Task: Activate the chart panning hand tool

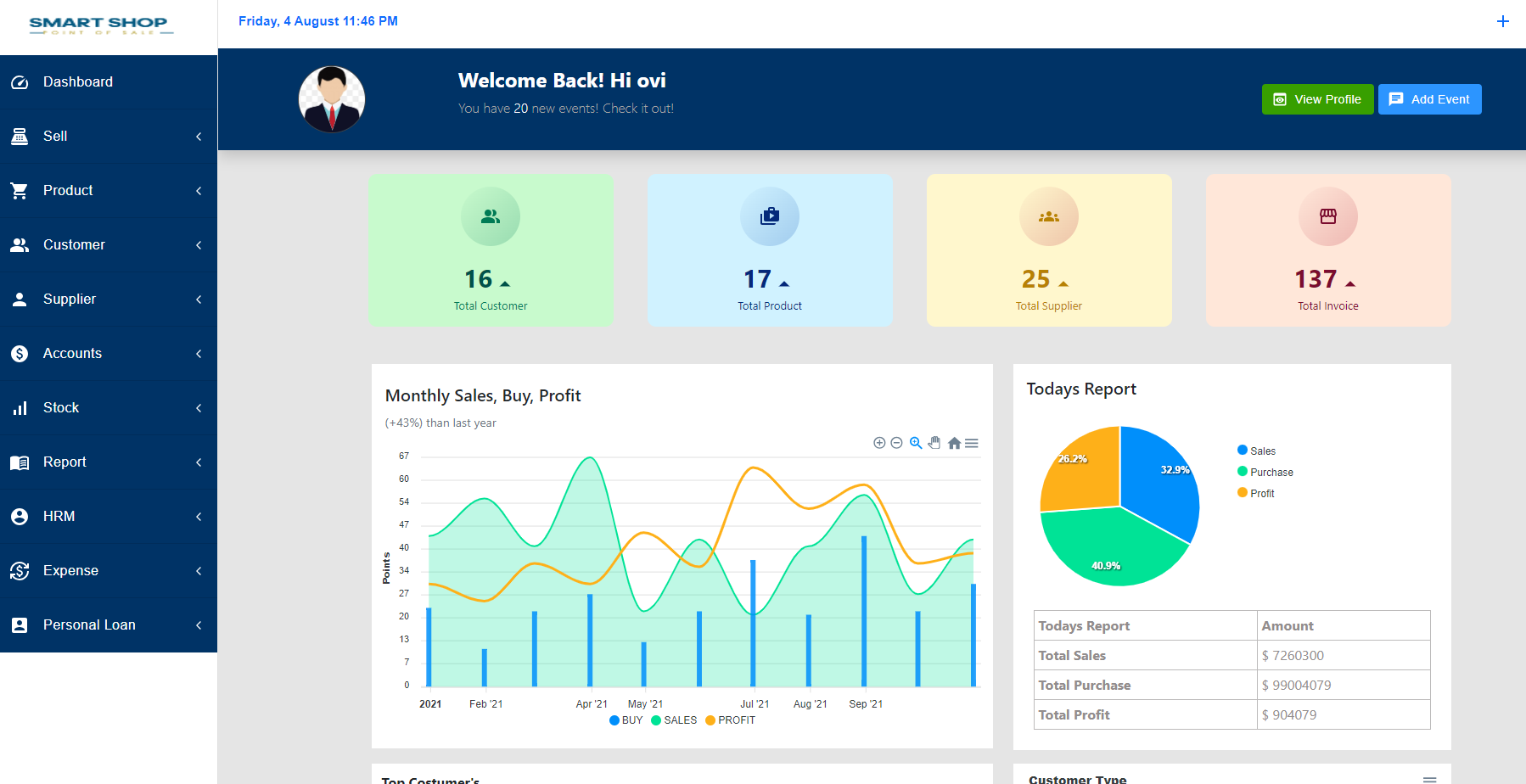Action: [x=934, y=443]
